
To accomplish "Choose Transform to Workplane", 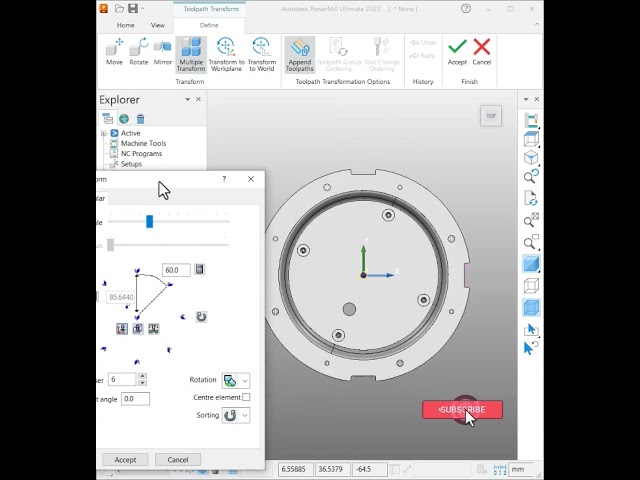I will point(227,55).
